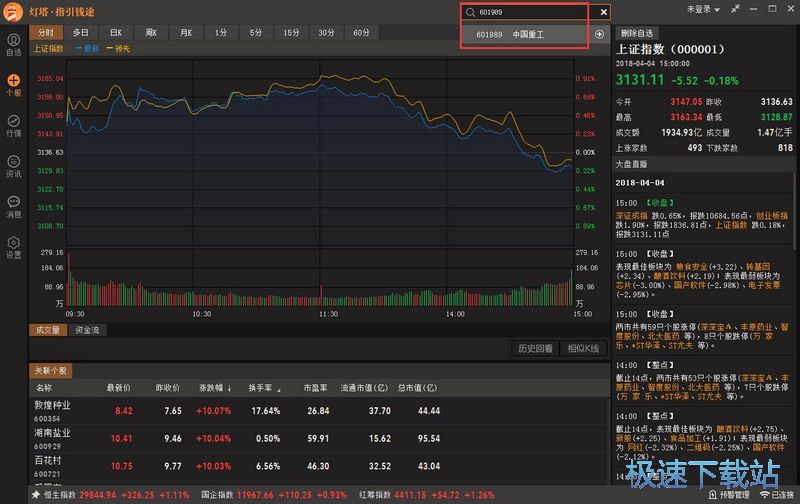
Task: Click the 删除自选 button
Action: (637, 33)
